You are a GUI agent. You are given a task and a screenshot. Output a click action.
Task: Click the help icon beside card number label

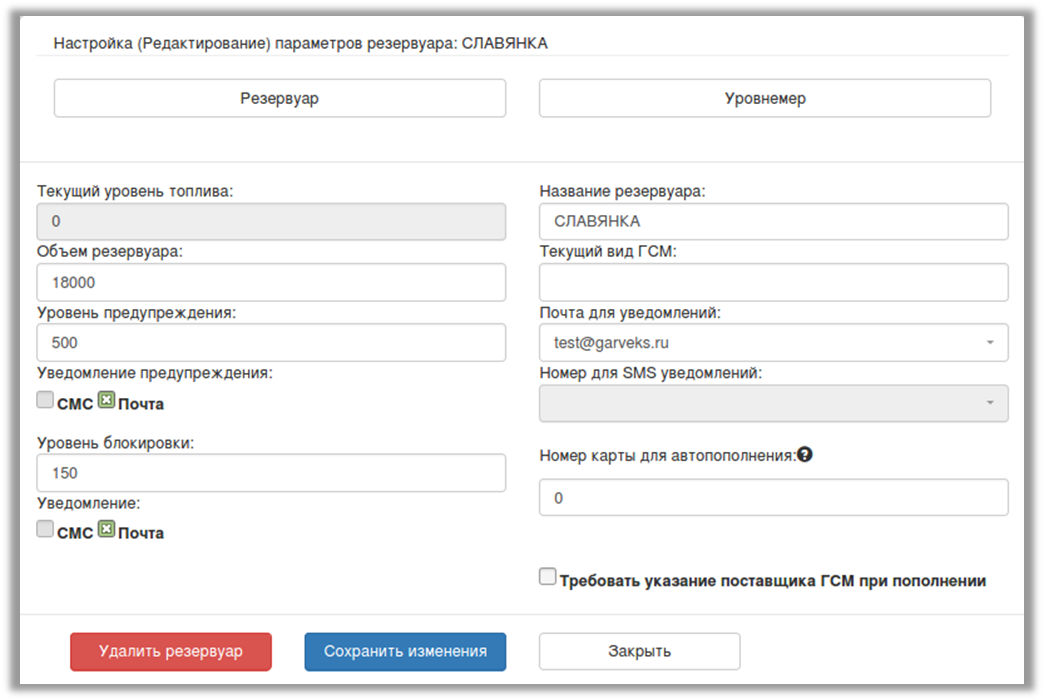pos(805,454)
